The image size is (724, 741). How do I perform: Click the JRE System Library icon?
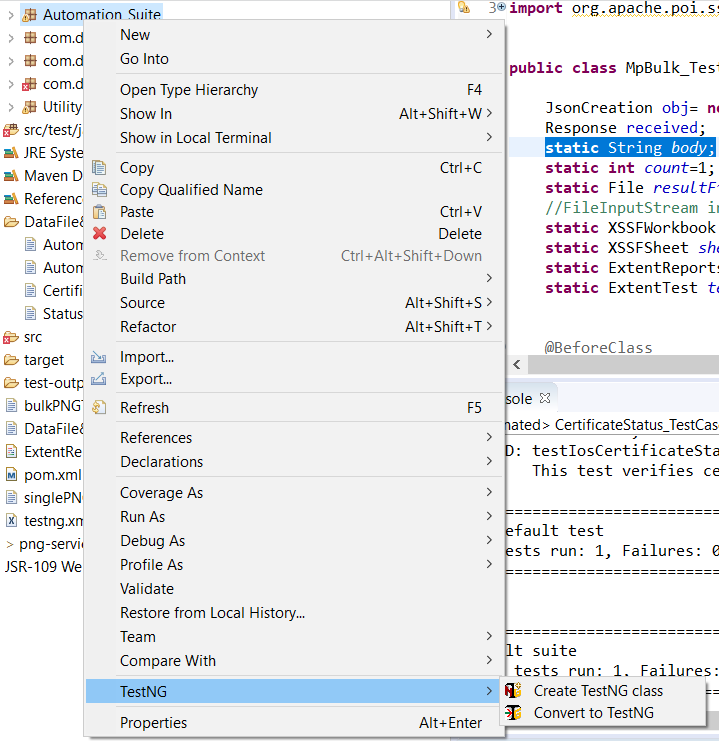click(x=11, y=153)
